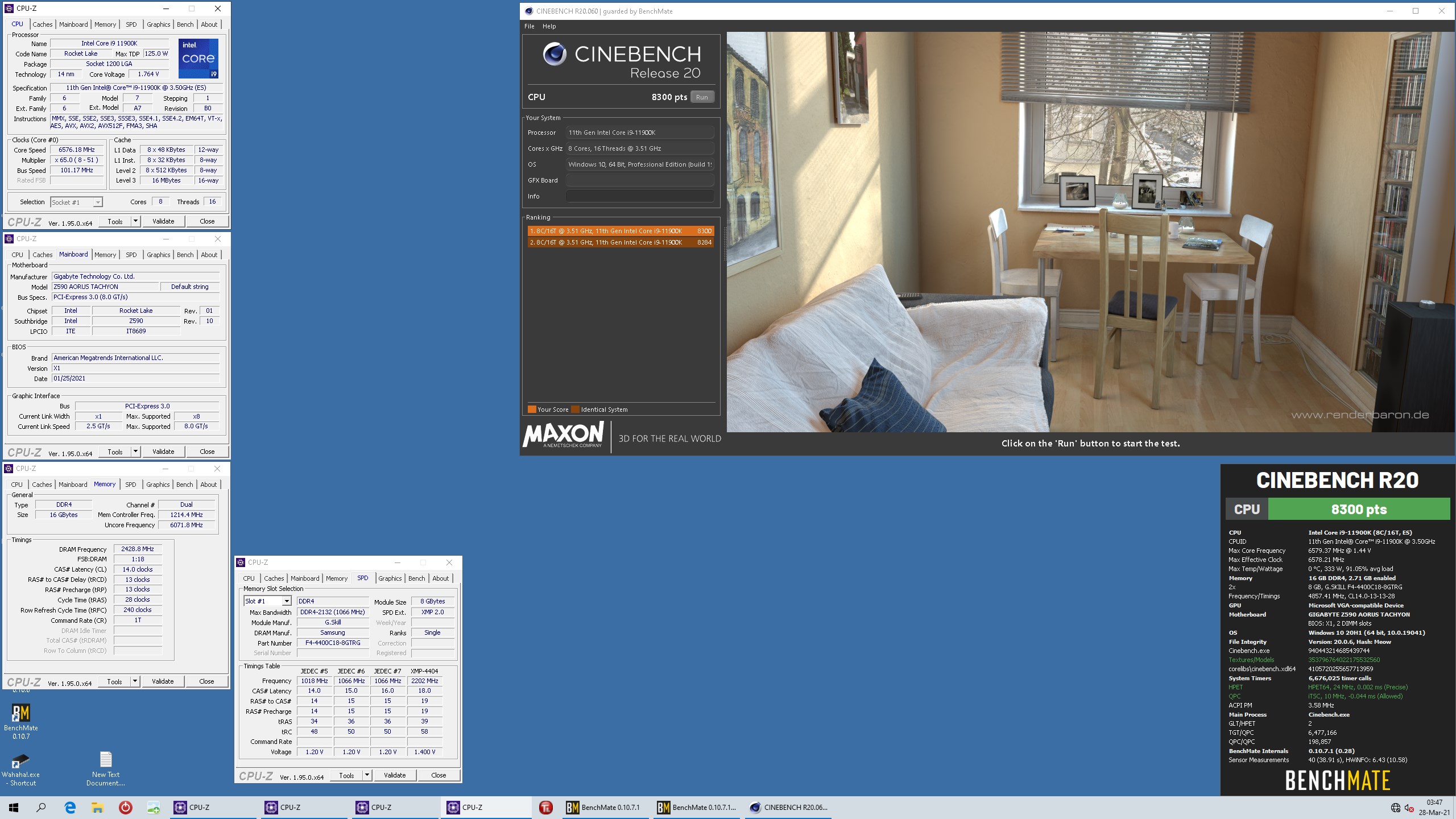Screen dimensions: 1456x819
Task: Select ranking entry scoring 8300
Action: (621, 231)
